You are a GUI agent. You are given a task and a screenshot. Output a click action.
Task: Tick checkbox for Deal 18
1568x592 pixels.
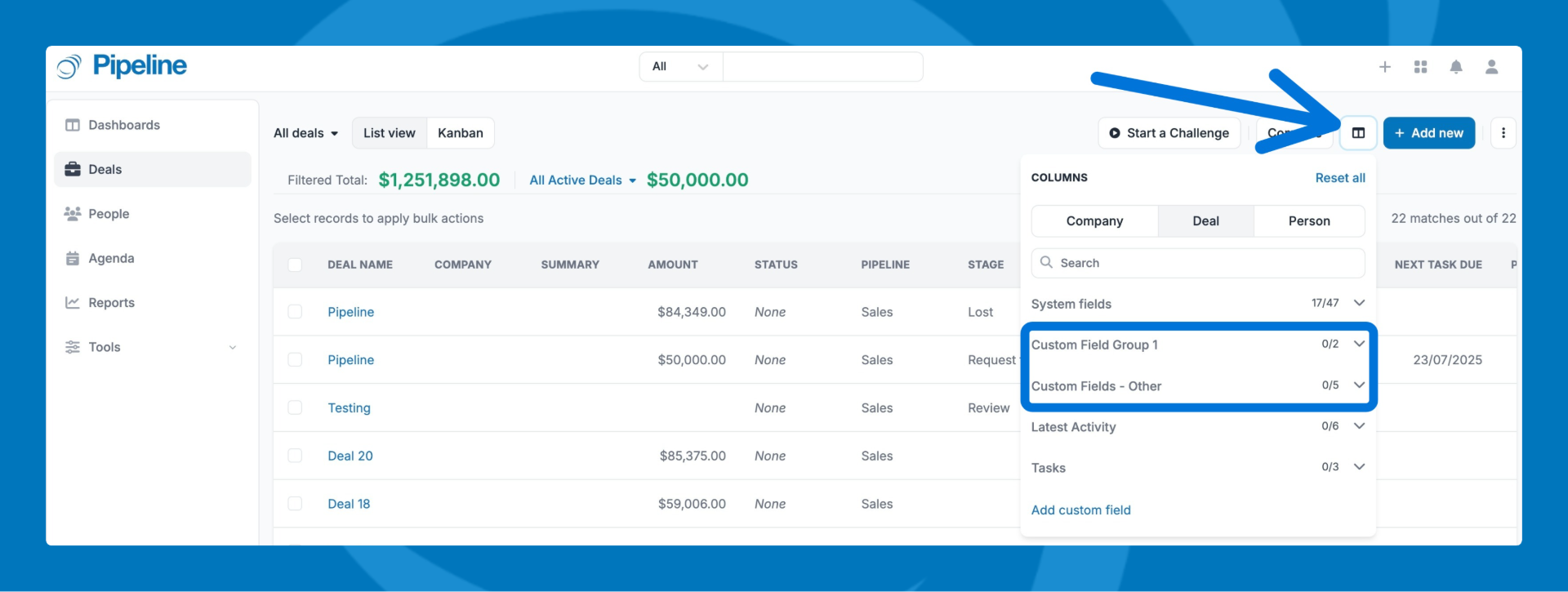click(x=295, y=504)
